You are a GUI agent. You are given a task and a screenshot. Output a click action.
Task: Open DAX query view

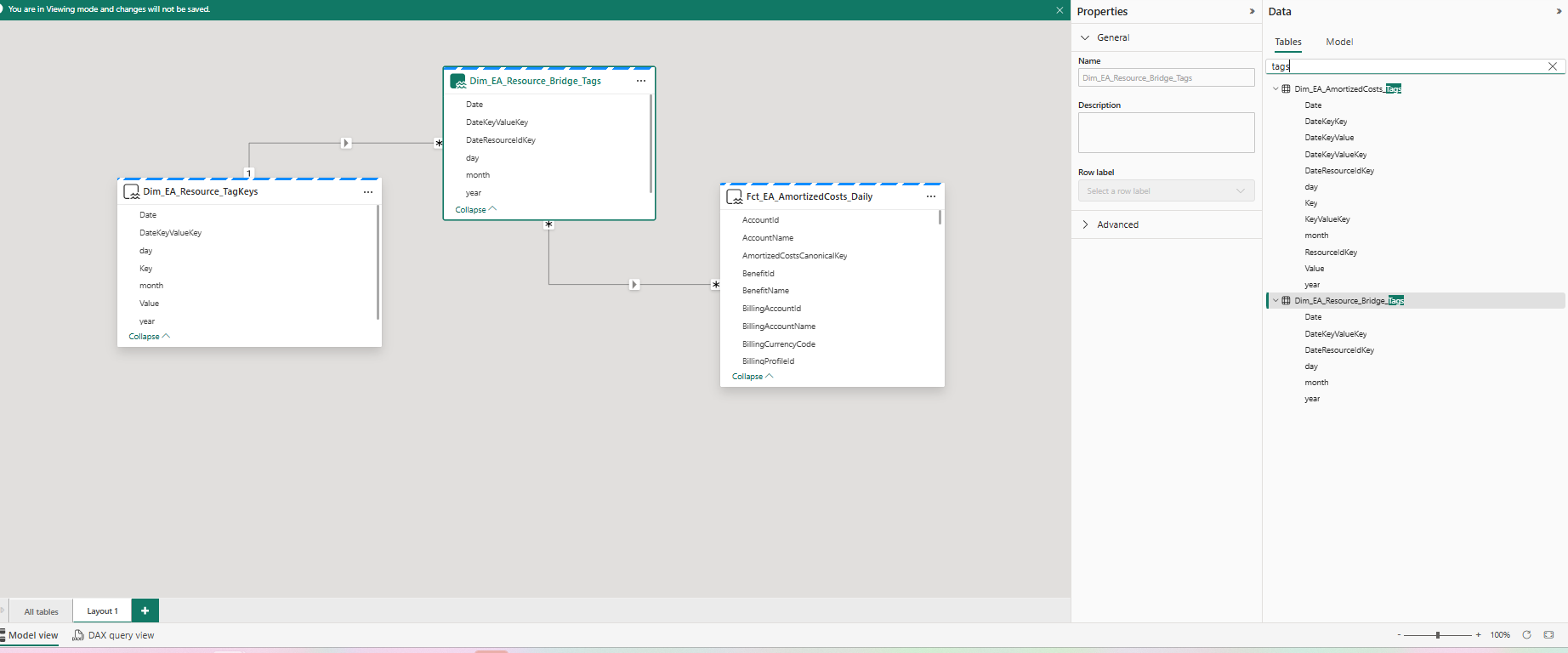coord(114,635)
